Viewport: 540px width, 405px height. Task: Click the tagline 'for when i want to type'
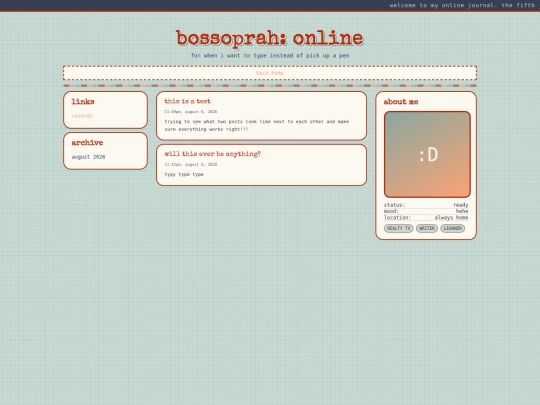coord(270,55)
